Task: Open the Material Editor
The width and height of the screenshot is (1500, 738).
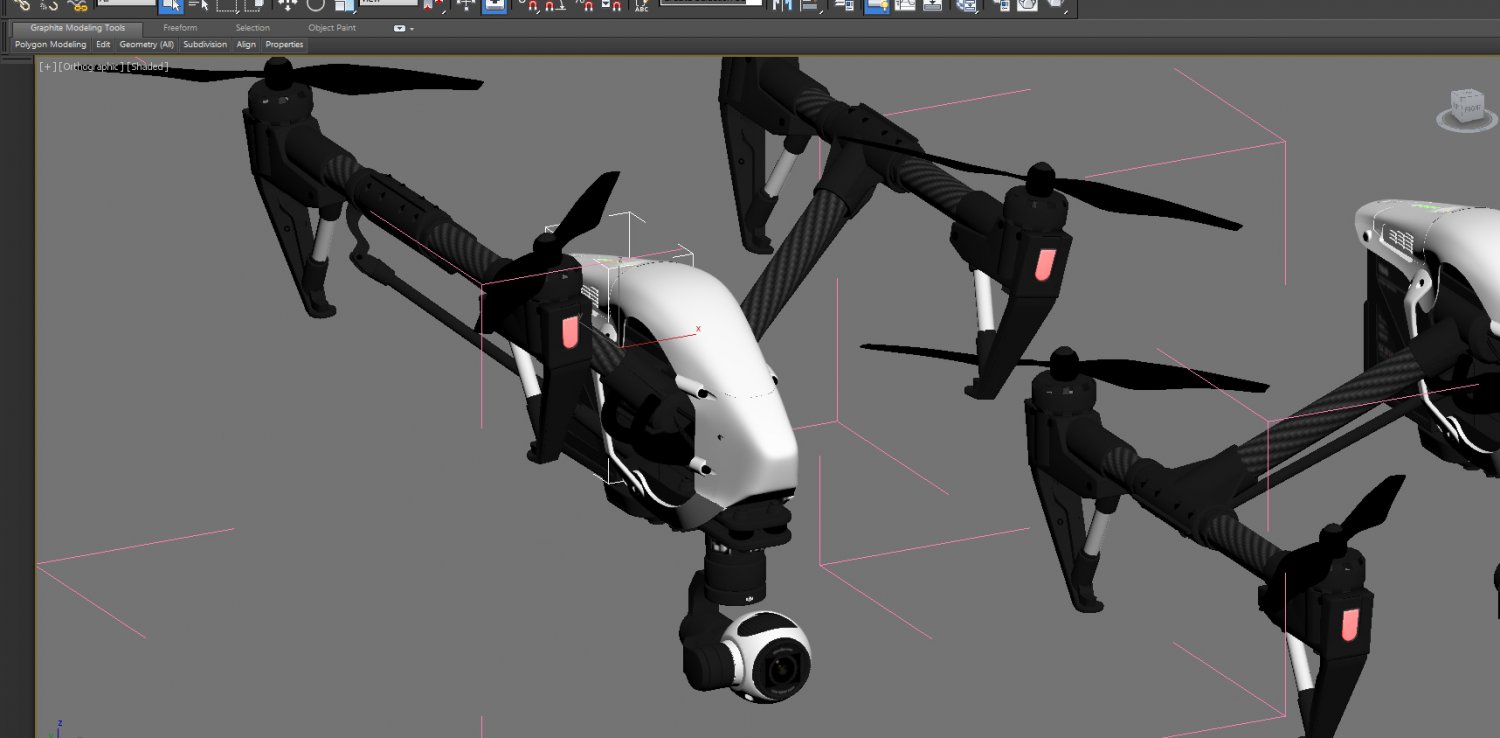Action: [966, 6]
